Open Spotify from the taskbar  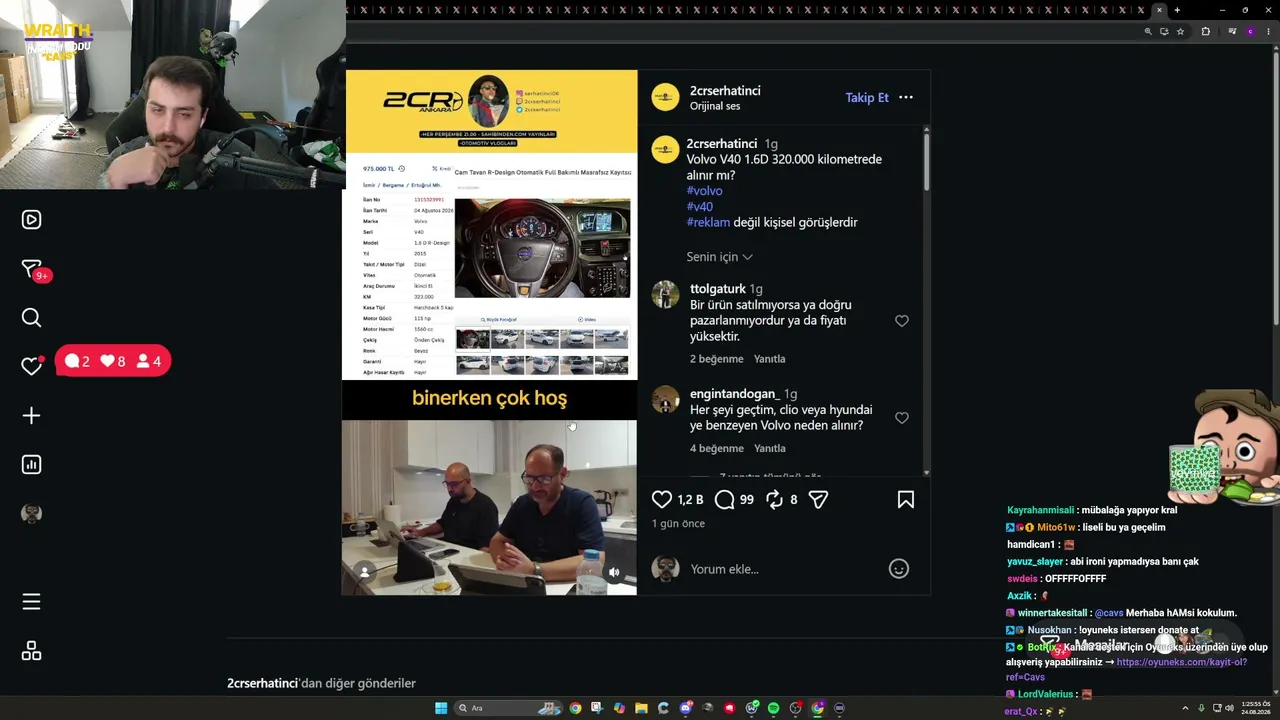coord(773,708)
